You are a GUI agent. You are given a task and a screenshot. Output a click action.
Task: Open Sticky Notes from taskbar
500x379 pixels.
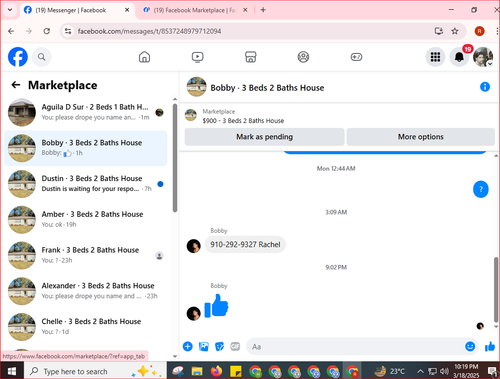click(236, 371)
